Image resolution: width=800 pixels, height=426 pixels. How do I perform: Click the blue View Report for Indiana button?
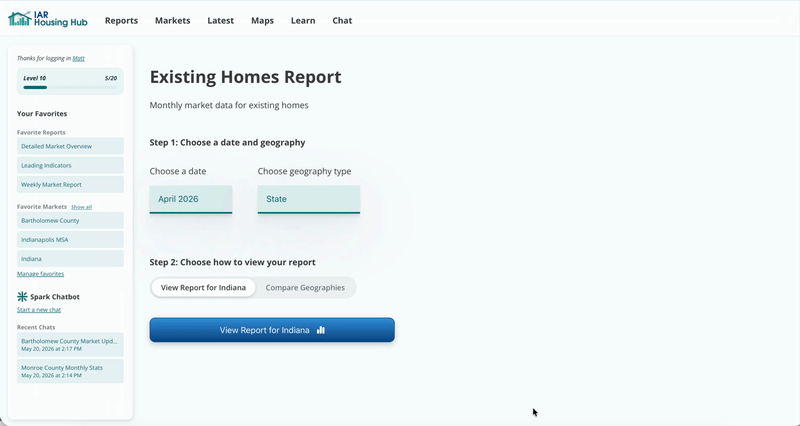[272, 330]
